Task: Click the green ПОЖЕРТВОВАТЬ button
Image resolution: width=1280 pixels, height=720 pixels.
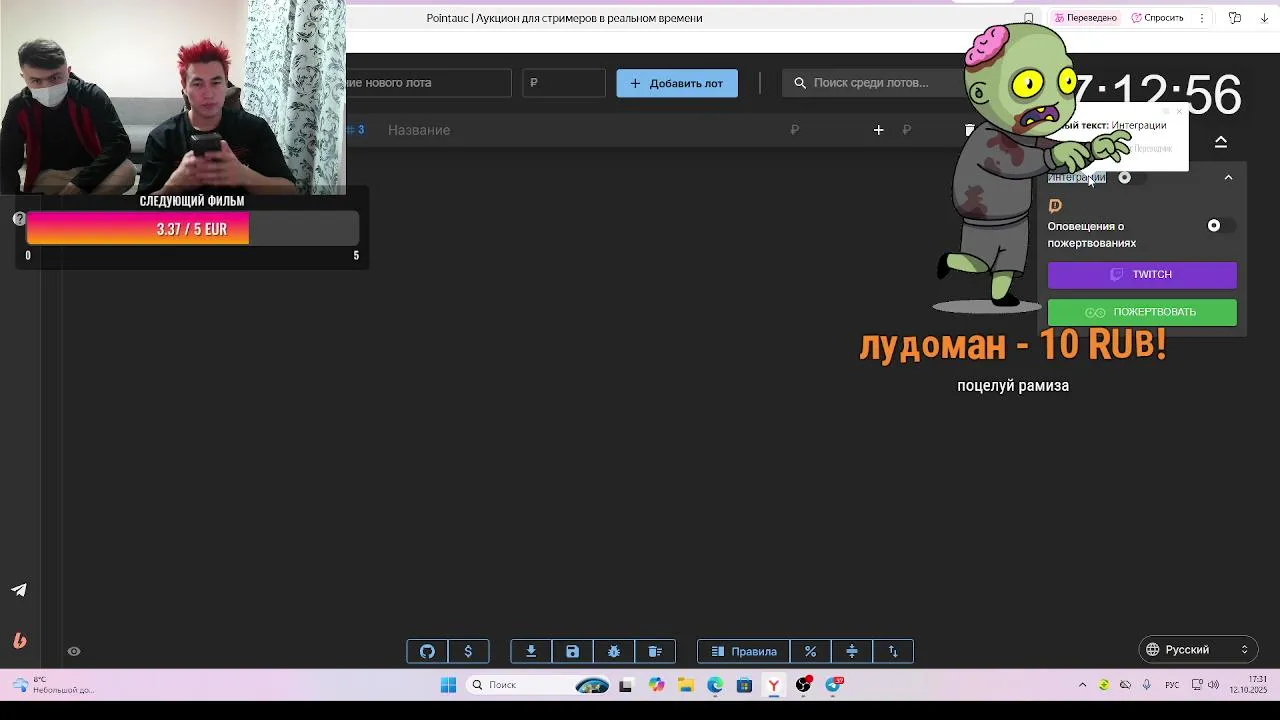Action: pyautogui.click(x=1142, y=312)
